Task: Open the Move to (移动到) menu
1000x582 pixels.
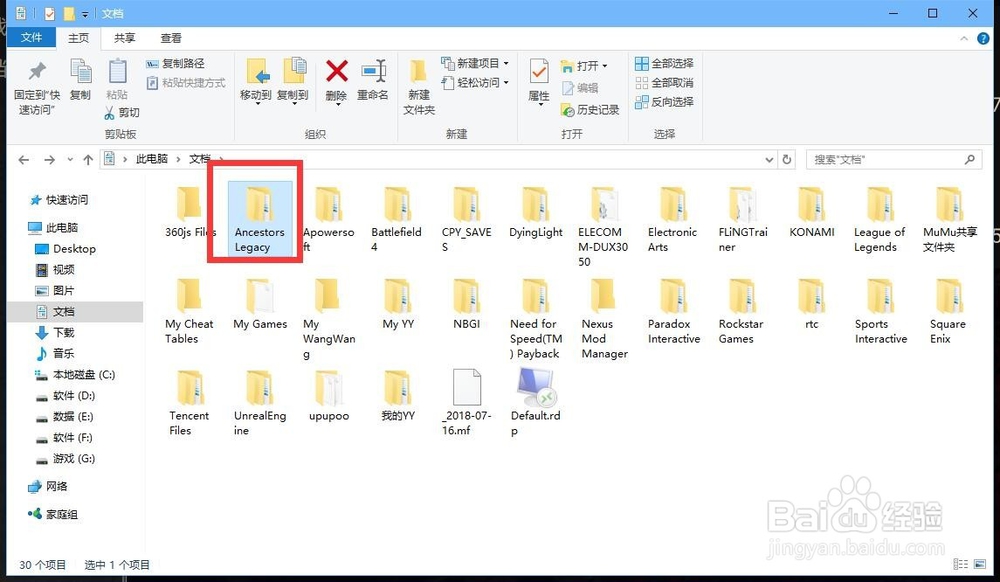Action: coord(256,80)
